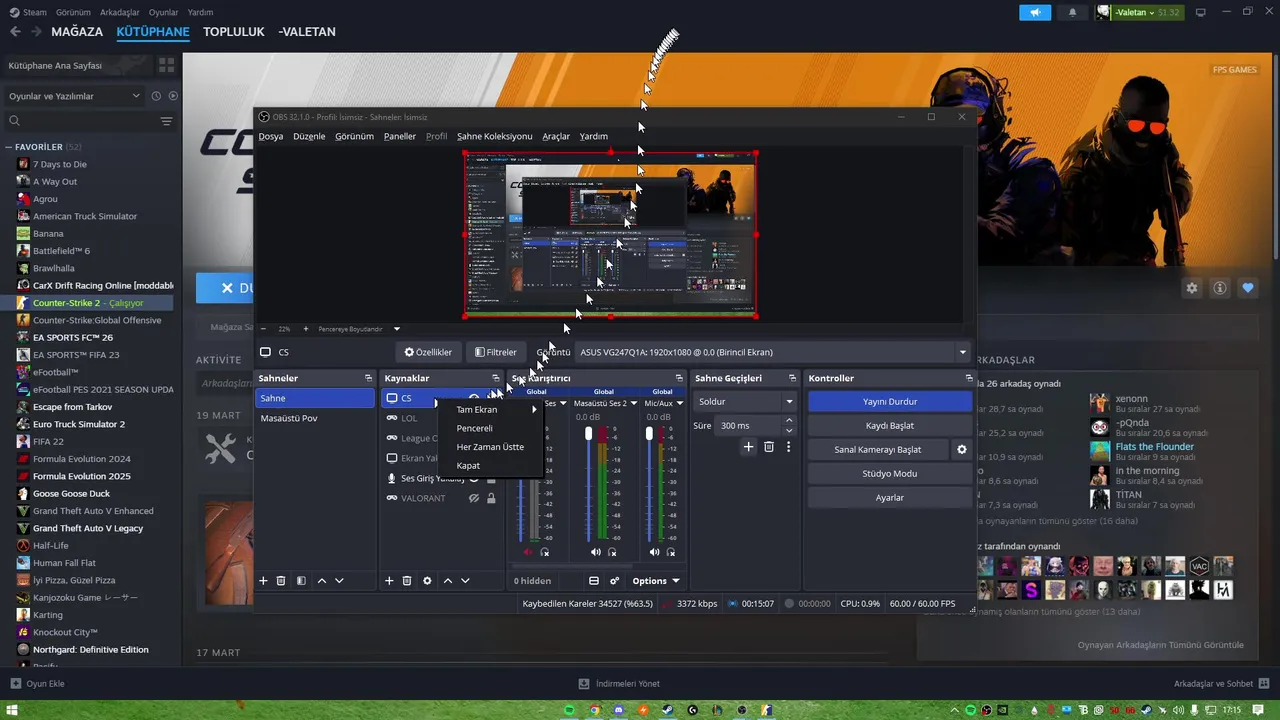Click Kaydı Başlat button
Image resolution: width=1280 pixels, height=720 pixels.
pyautogui.click(x=890, y=425)
